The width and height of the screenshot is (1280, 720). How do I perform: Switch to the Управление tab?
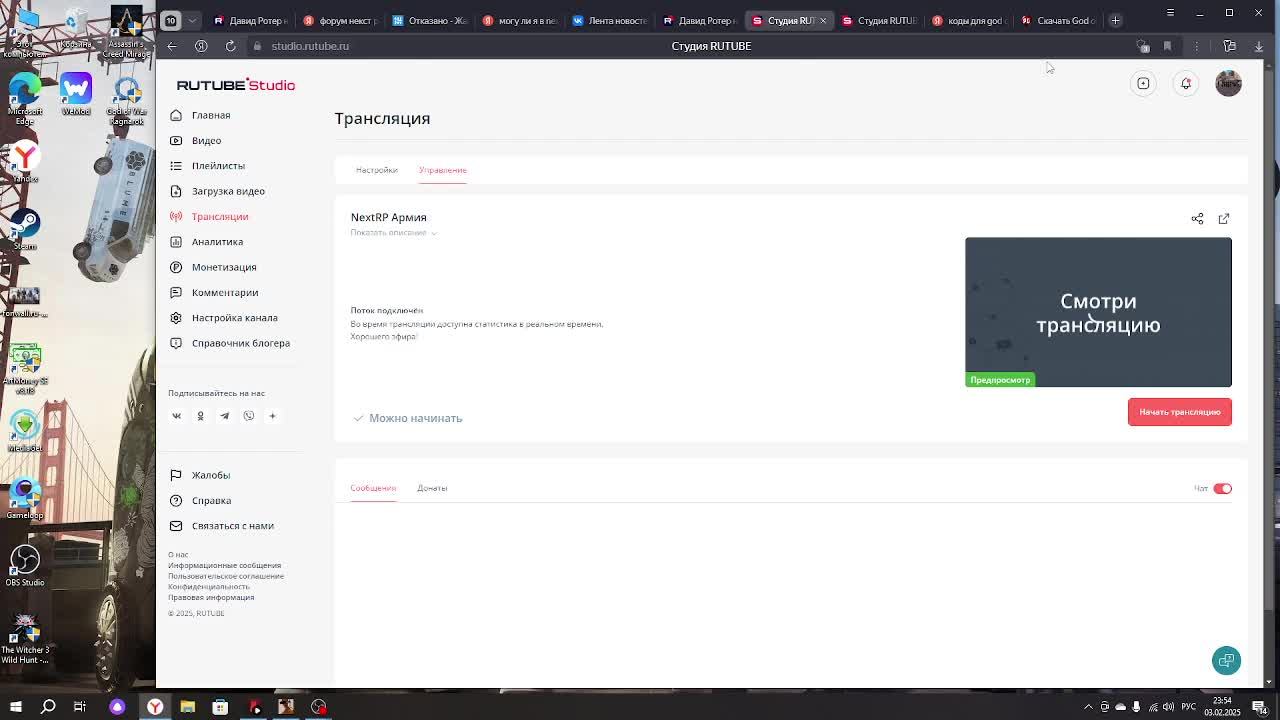click(x=442, y=170)
